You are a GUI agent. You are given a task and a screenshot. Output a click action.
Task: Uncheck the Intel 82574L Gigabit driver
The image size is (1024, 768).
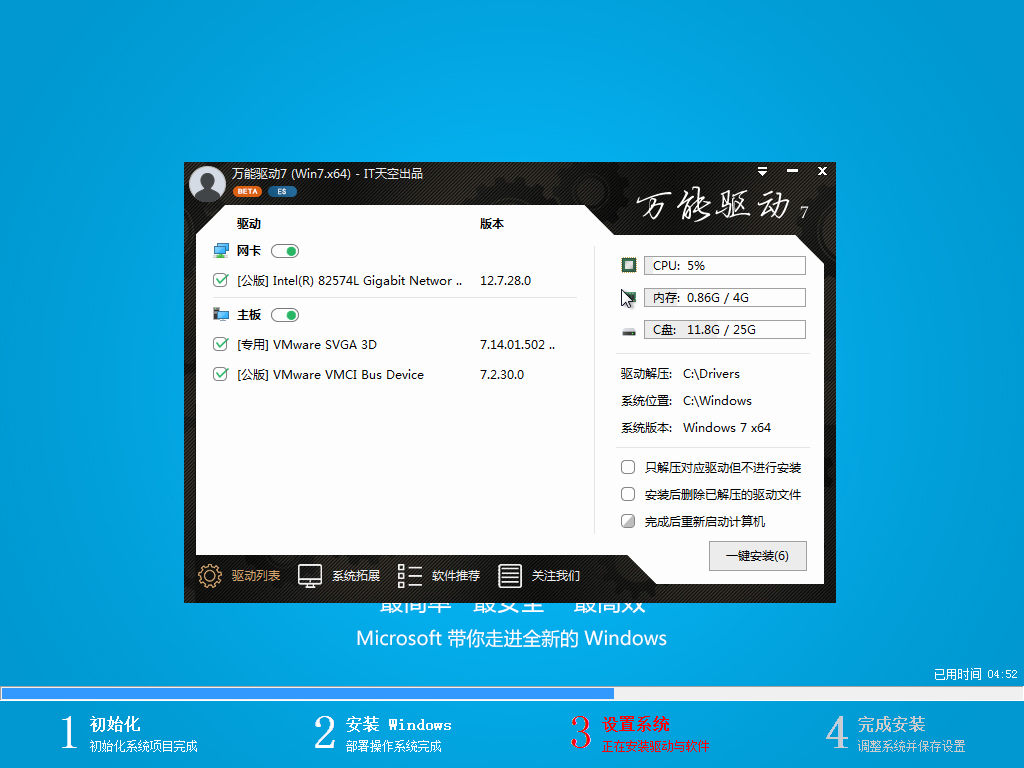[220, 280]
